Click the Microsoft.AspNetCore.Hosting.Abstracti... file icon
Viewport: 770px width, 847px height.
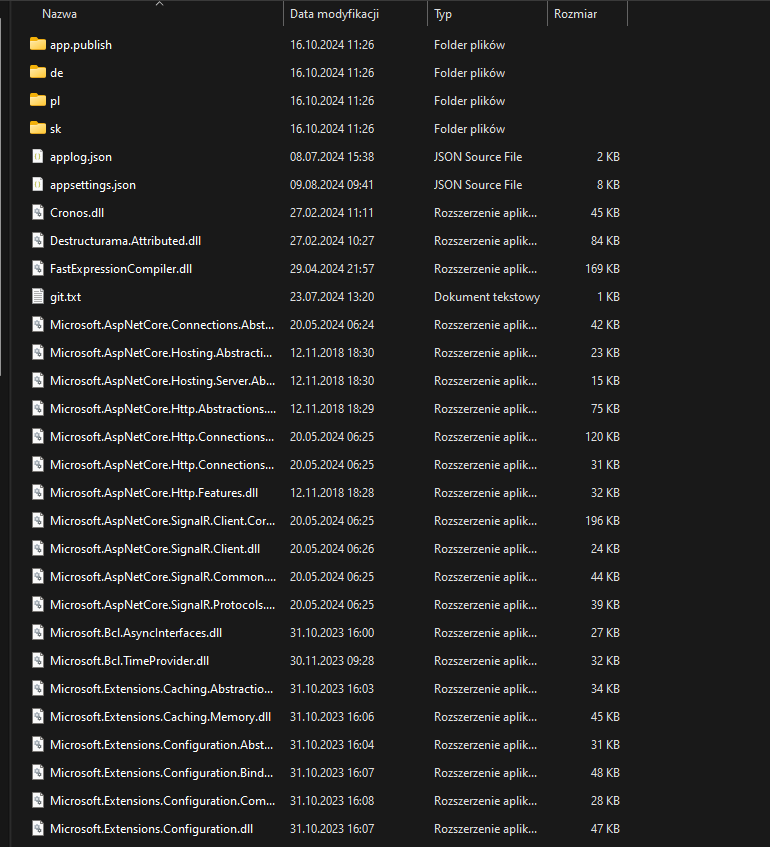tap(38, 353)
